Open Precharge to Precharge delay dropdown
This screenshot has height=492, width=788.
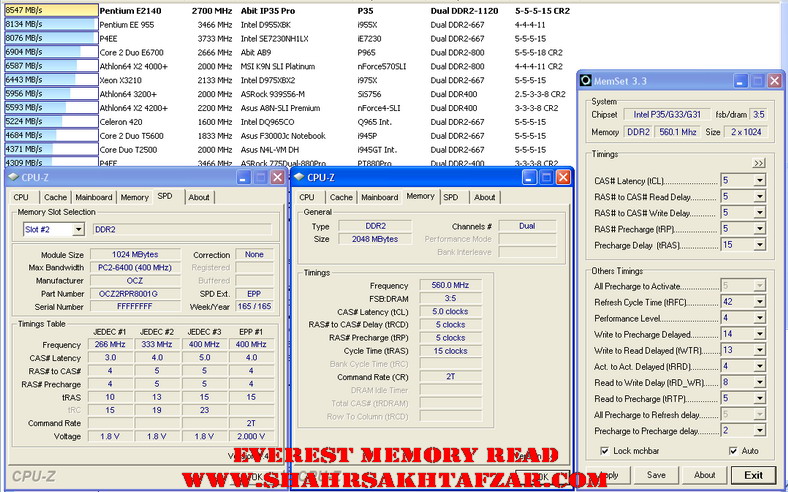pyautogui.click(x=759, y=431)
